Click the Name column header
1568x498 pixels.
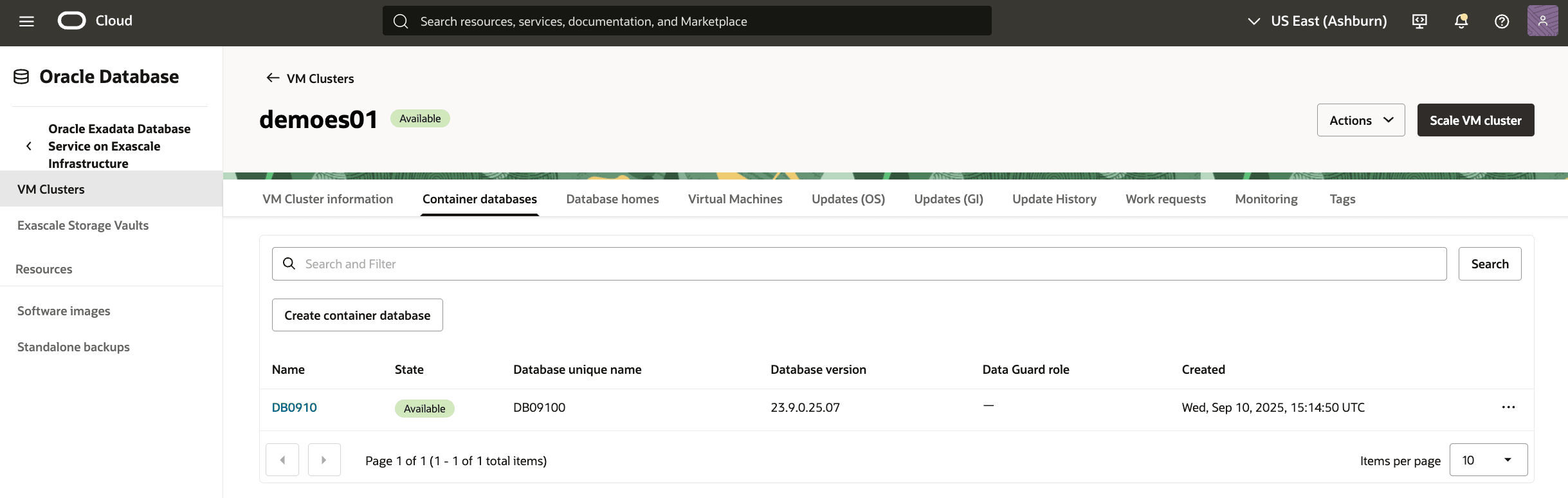pos(288,369)
